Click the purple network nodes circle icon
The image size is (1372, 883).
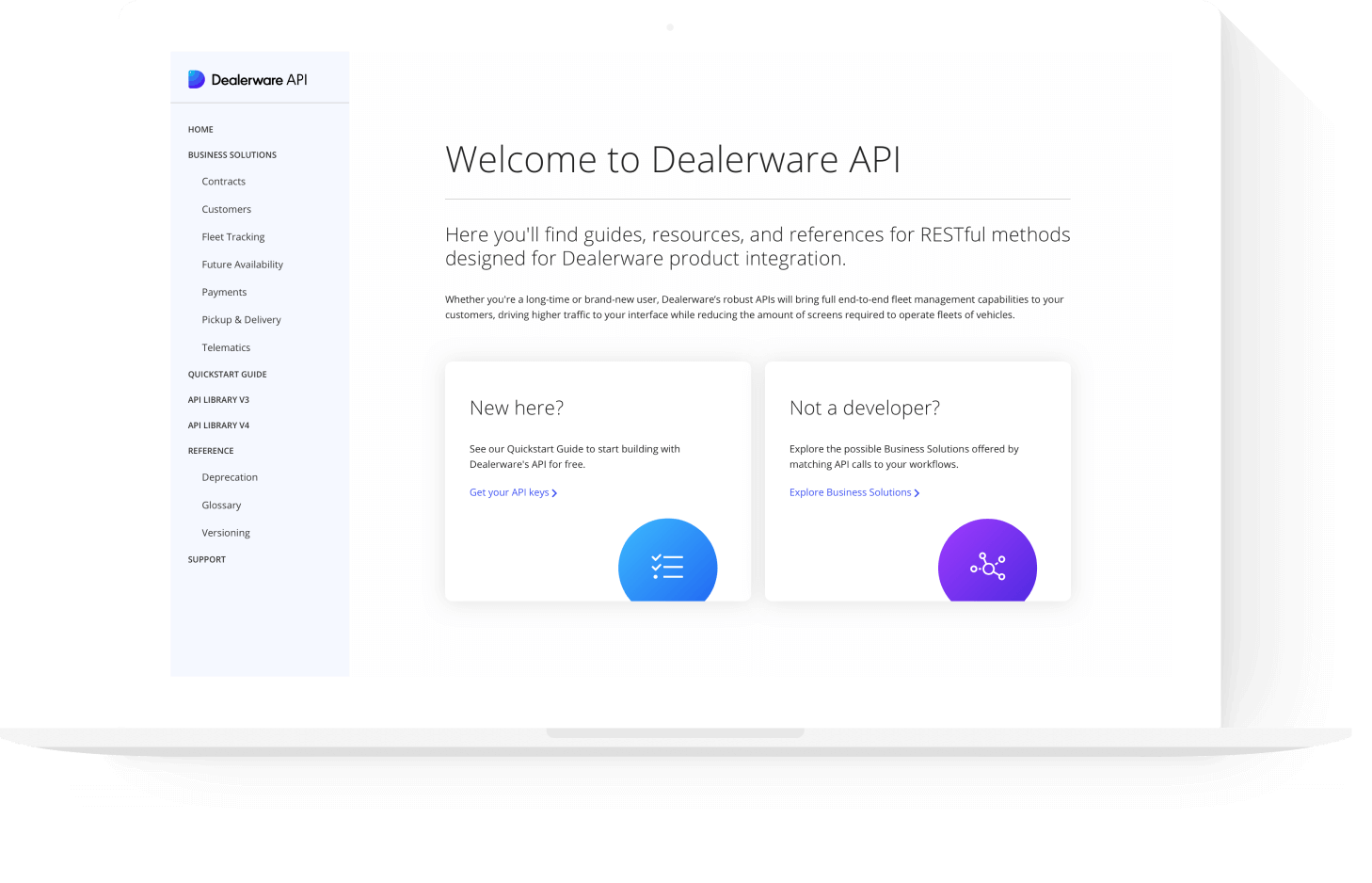click(987, 560)
